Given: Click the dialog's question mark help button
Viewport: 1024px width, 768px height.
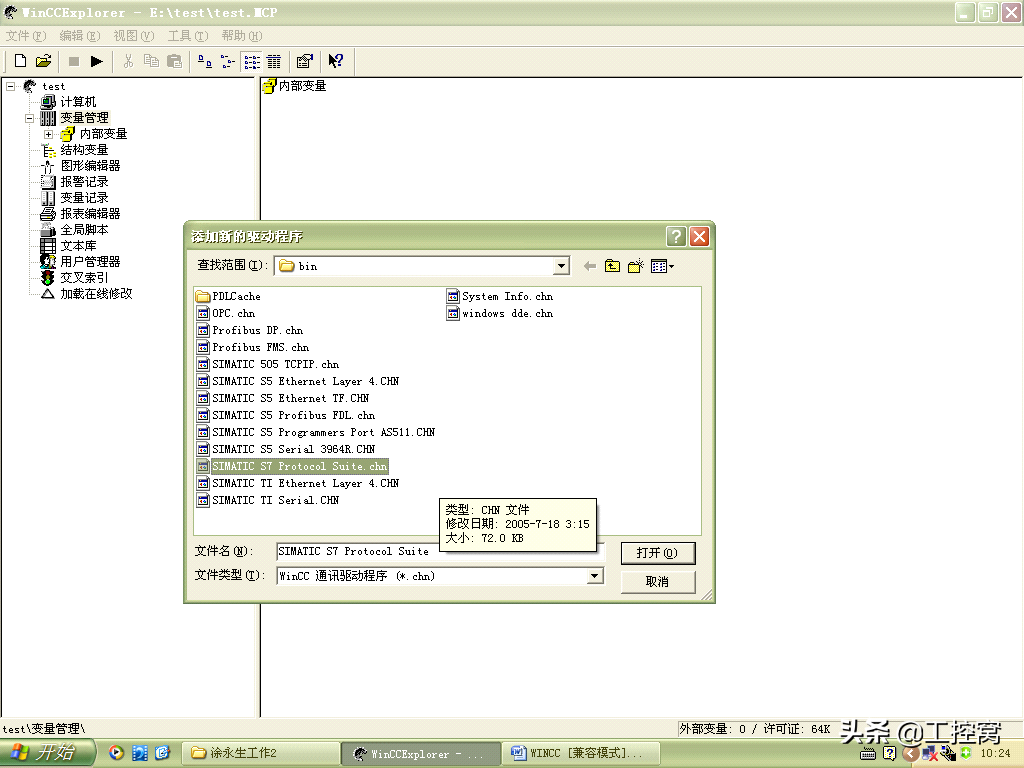Looking at the screenshot, I should click(677, 237).
